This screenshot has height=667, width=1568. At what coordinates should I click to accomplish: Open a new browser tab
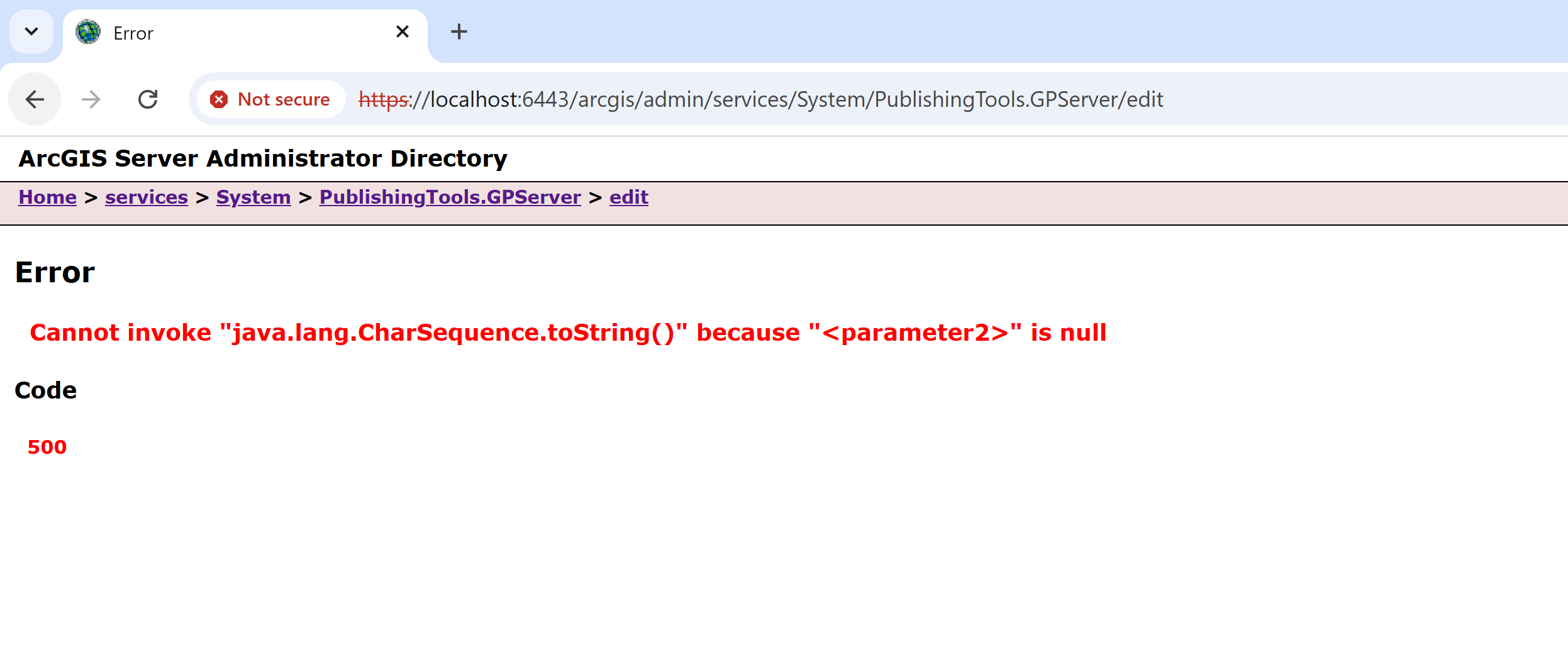point(459,31)
